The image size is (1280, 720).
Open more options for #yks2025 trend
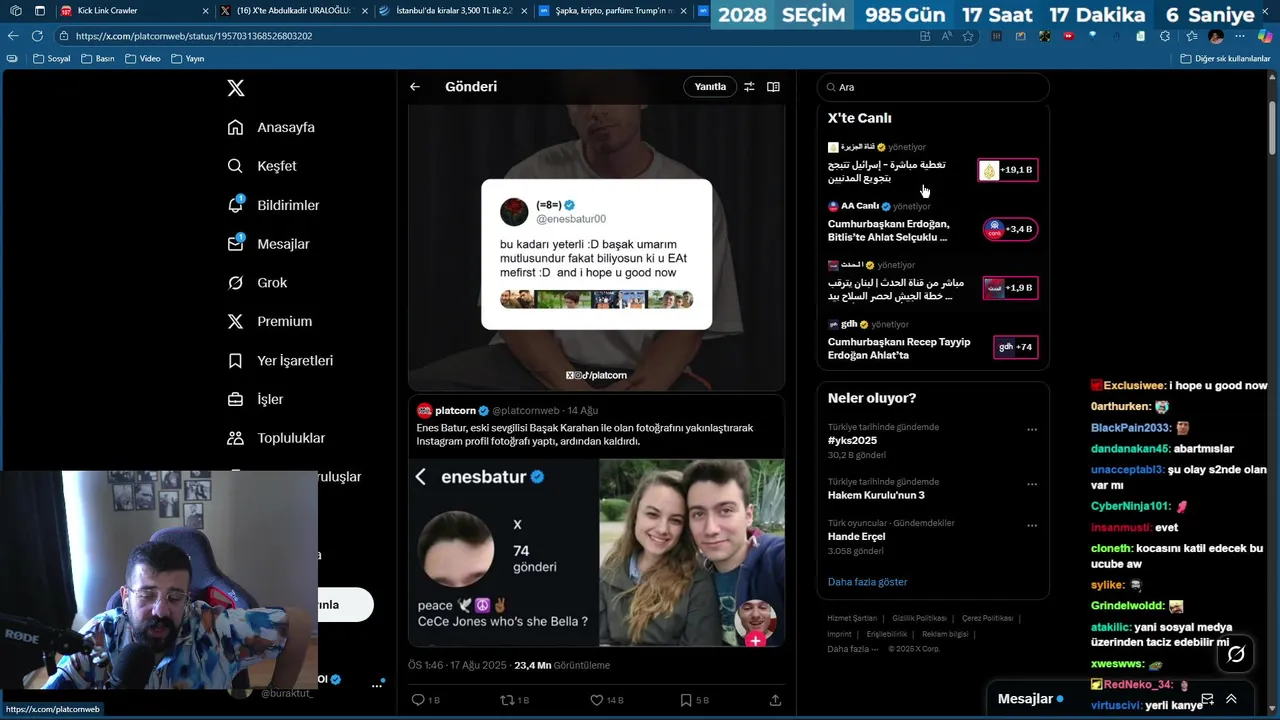[1032, 429]
